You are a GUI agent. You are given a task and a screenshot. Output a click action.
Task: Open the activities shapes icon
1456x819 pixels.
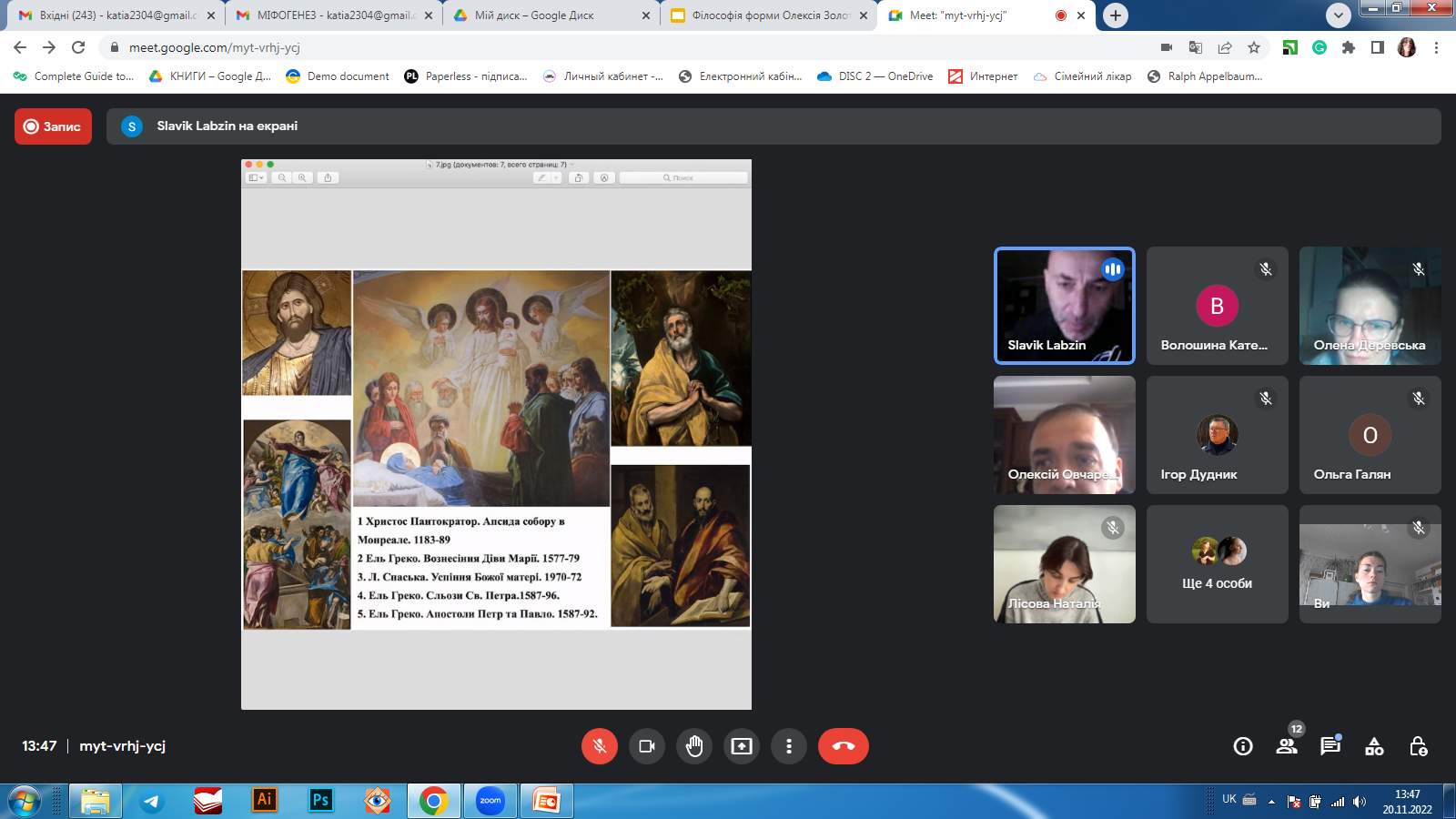pos(1374,746)
